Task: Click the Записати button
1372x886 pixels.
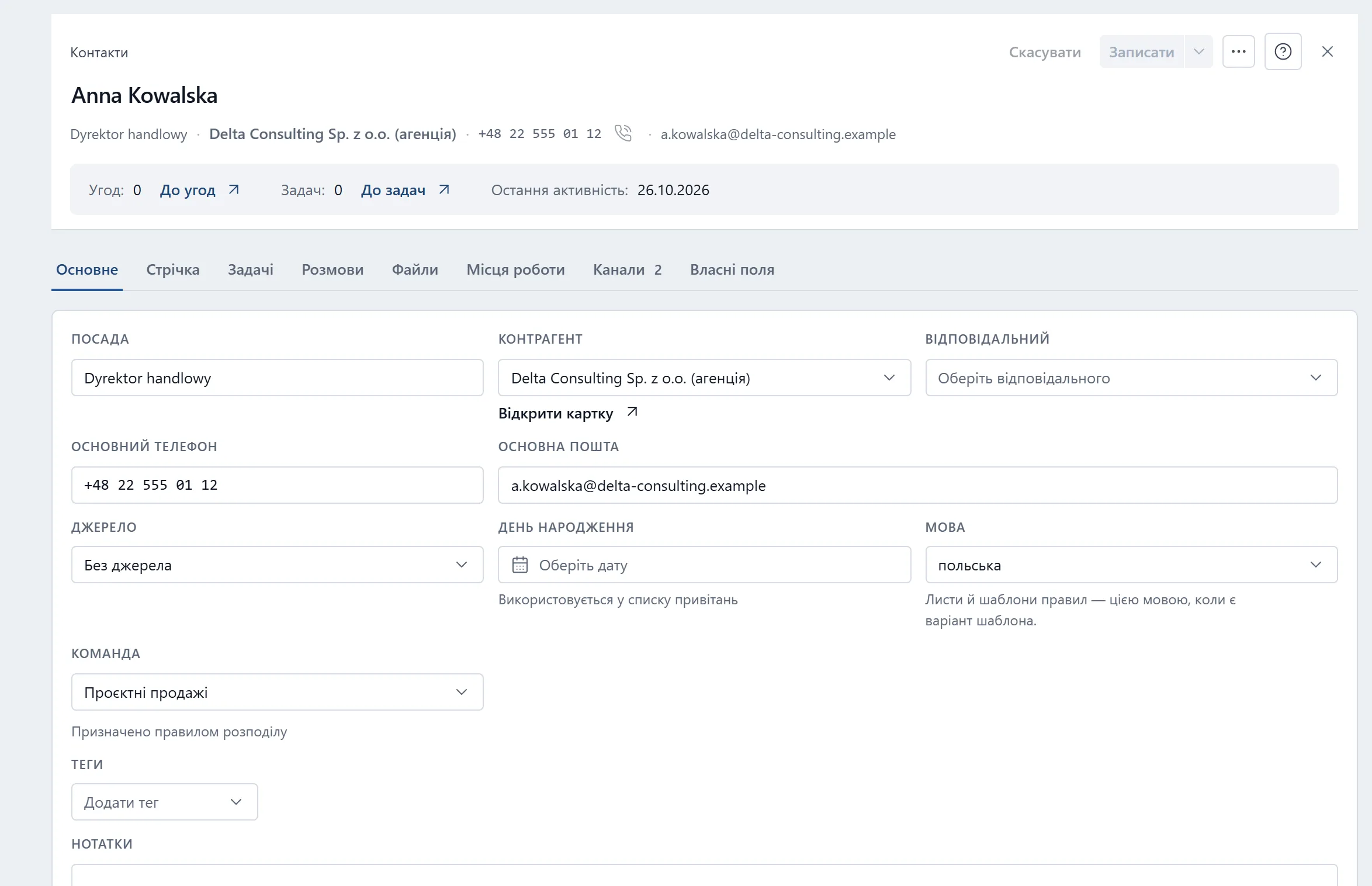Action: pos(1141,51)
